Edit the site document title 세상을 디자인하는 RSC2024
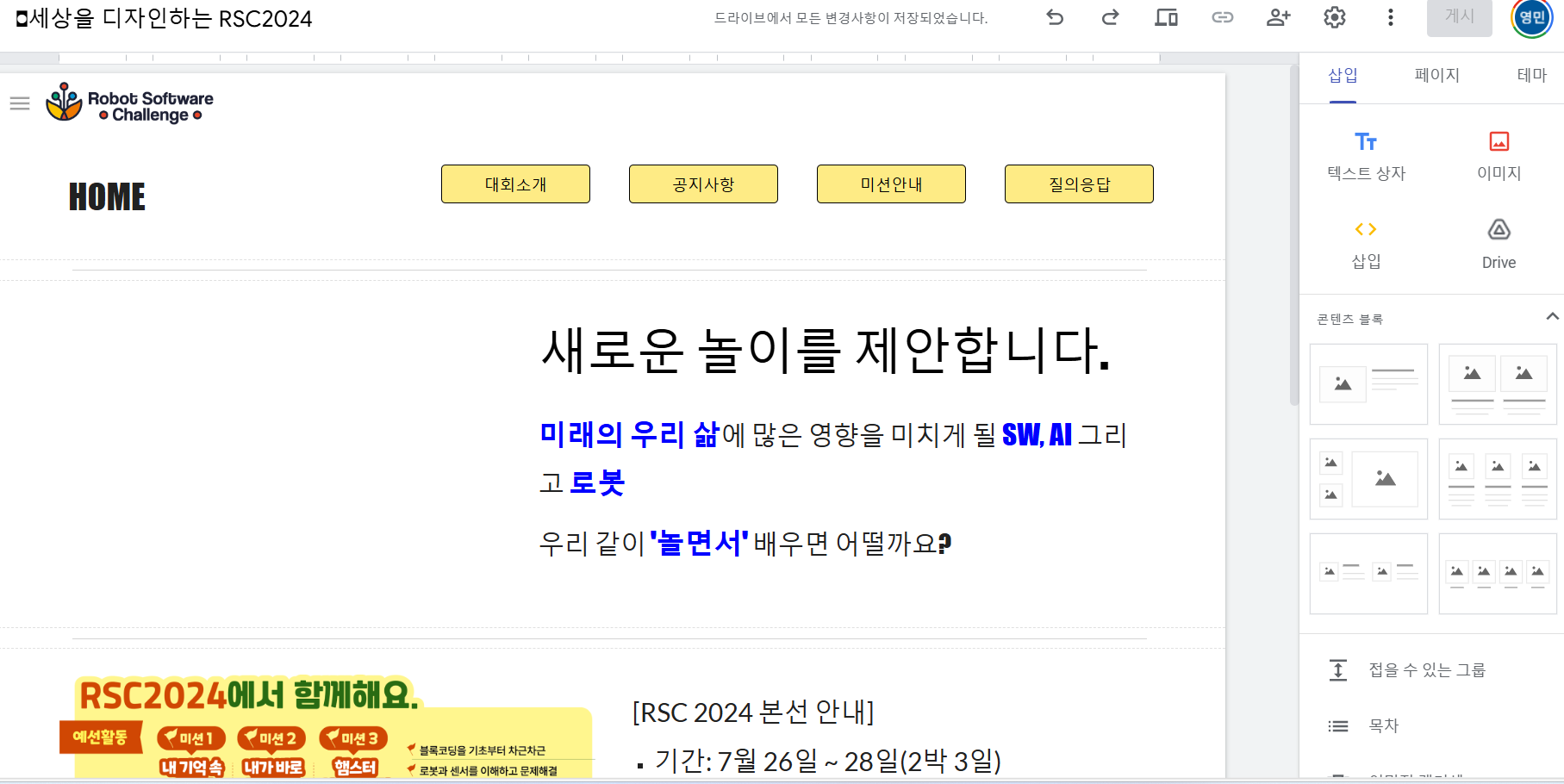 pos(171,18)
